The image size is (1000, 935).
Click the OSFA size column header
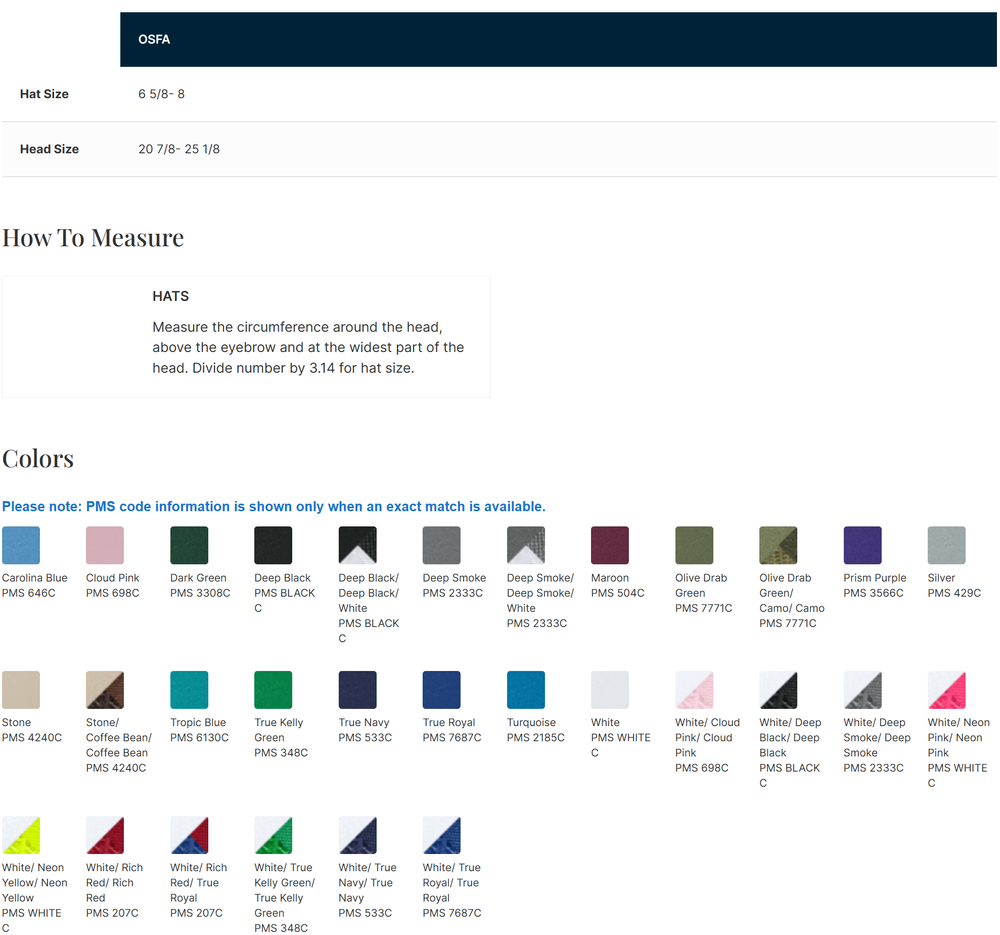pyautogui.click(x=154, y=40)
